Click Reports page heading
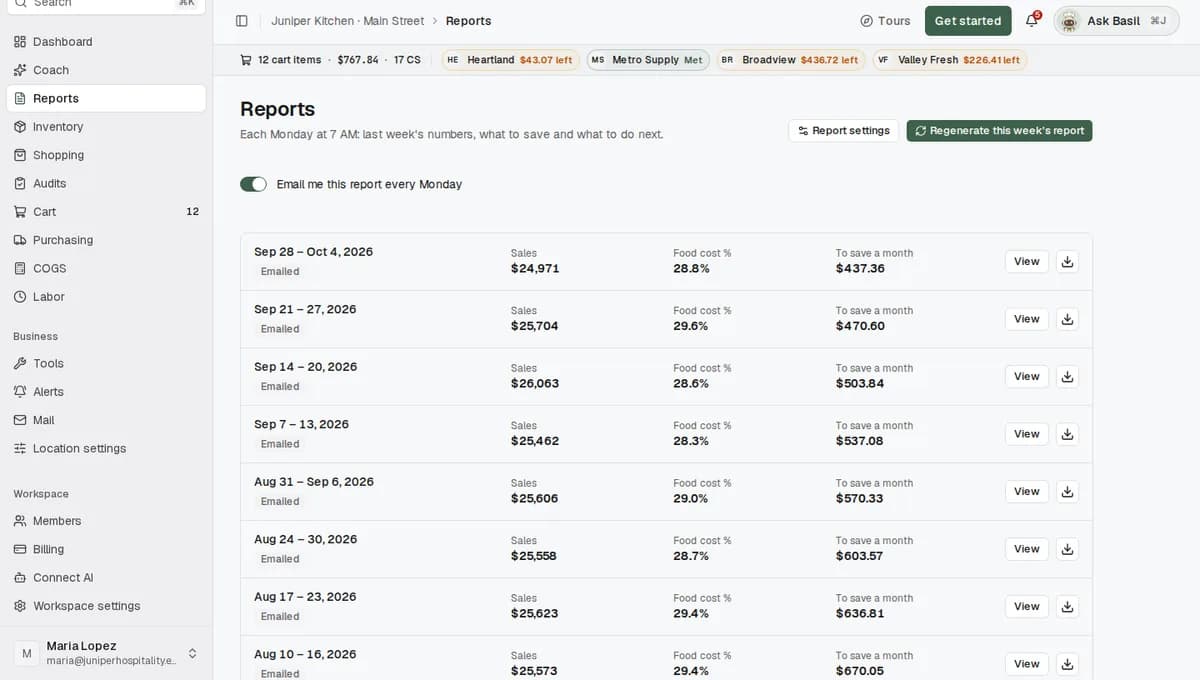Viewport: 1200px width, 680px height. 278,109
